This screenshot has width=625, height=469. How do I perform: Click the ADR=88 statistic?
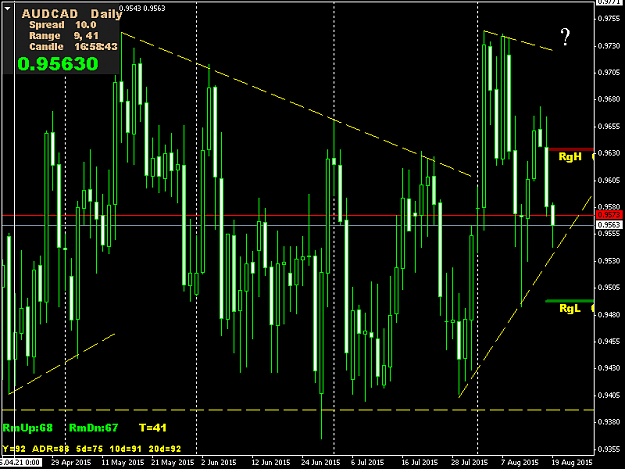click(x=51, y=449)
